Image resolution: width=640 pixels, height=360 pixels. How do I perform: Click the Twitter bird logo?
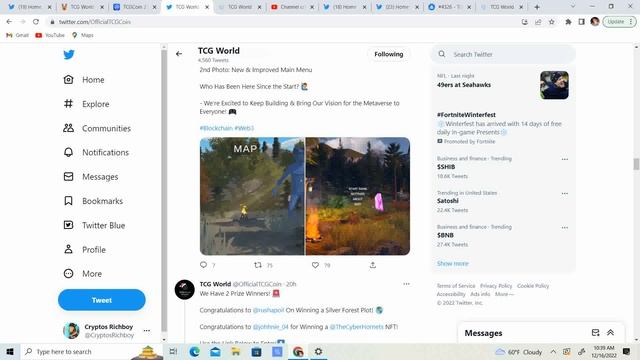point(69,55)
